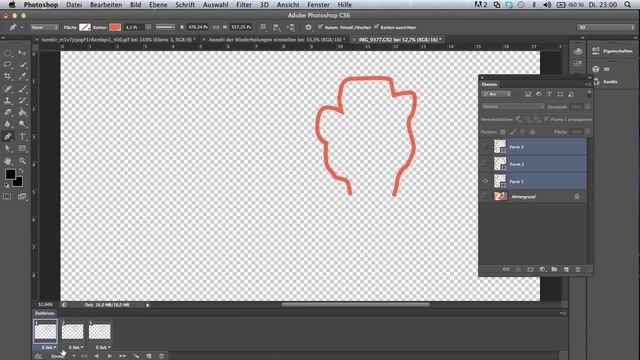Open the layer filter Art dropdown
Image resolution: width=640 pixels, height=360 pixels.
(496, 94)
